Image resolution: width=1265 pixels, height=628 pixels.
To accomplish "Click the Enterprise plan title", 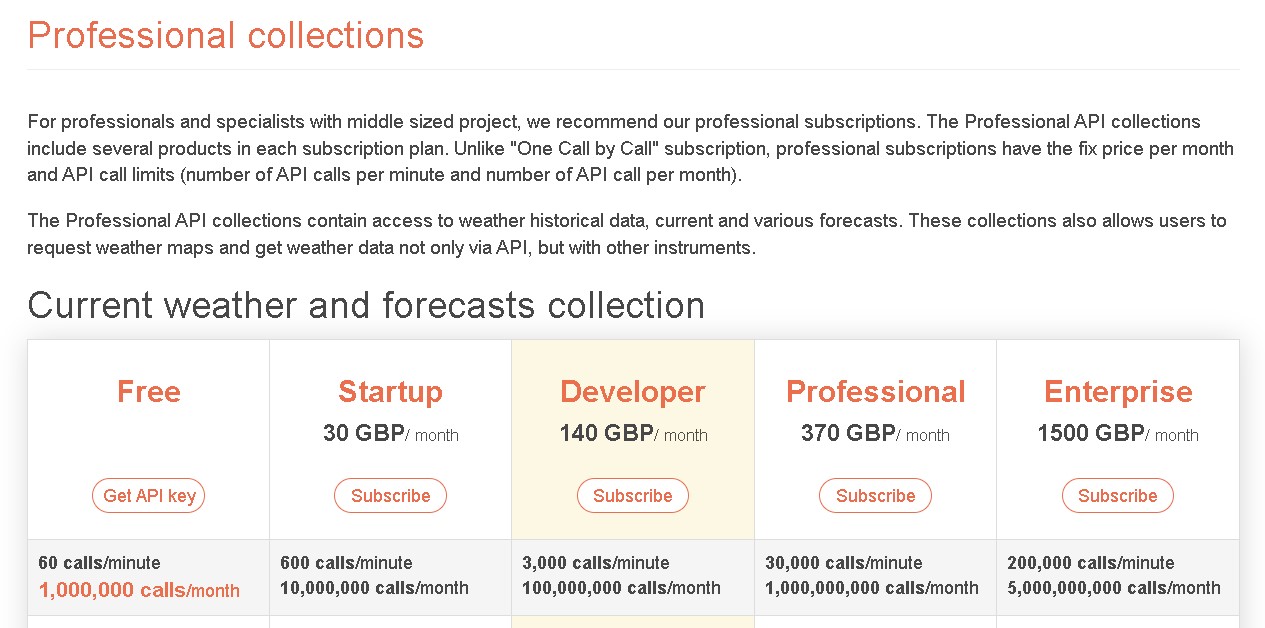I will tap(1118, 392).
